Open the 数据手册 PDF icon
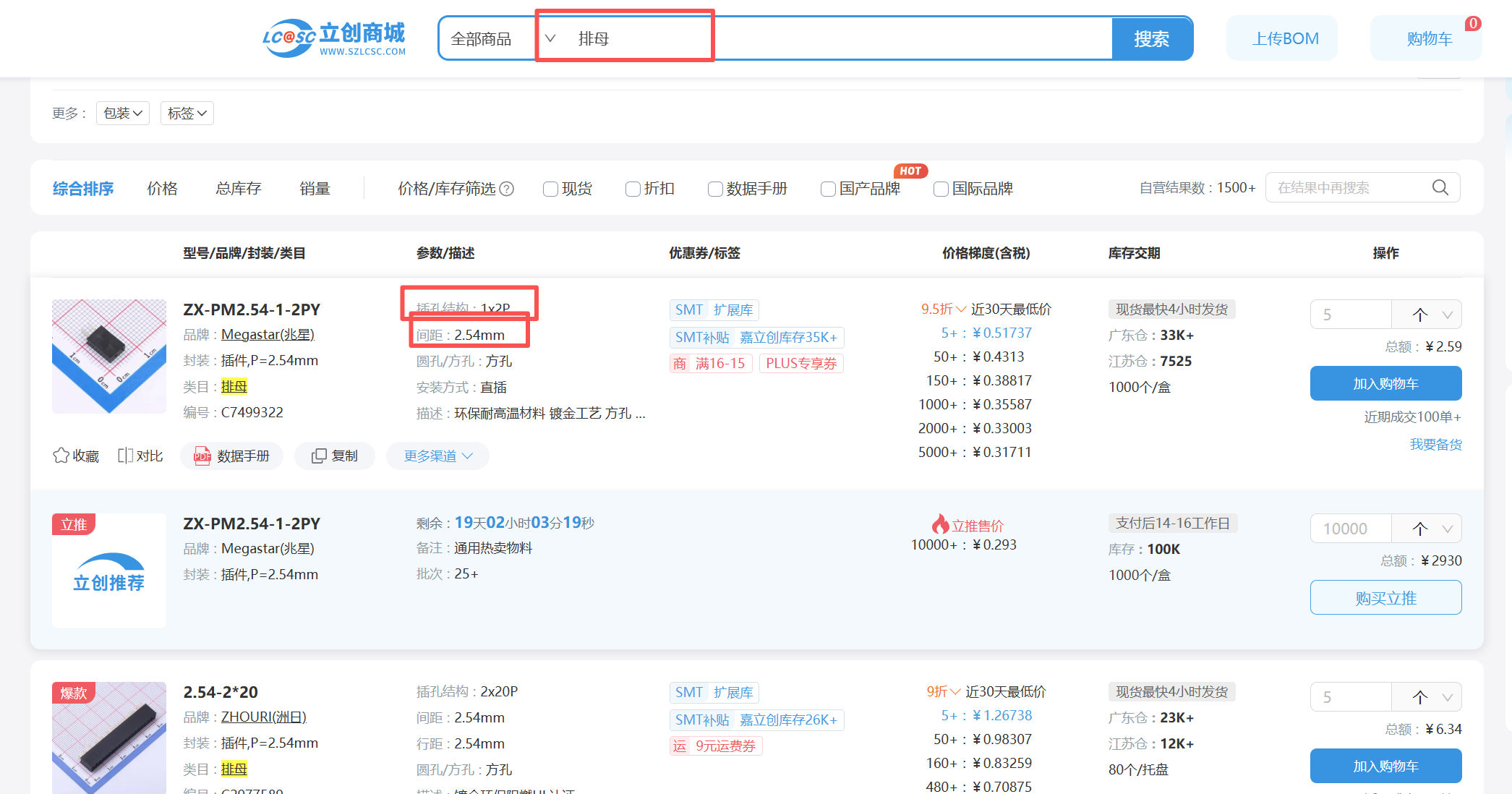The height and width of the screenshot is (794, 1512). 202,456
